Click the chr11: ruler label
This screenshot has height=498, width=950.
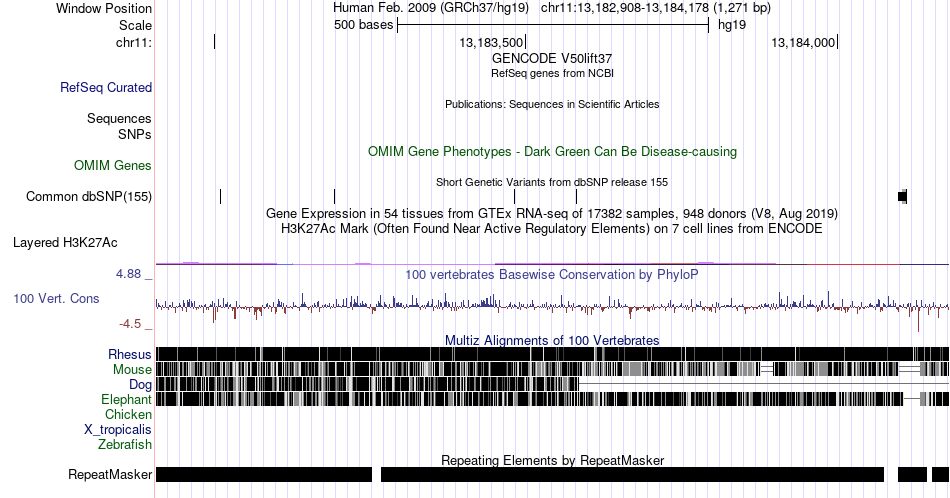click(x=134, y=42)
